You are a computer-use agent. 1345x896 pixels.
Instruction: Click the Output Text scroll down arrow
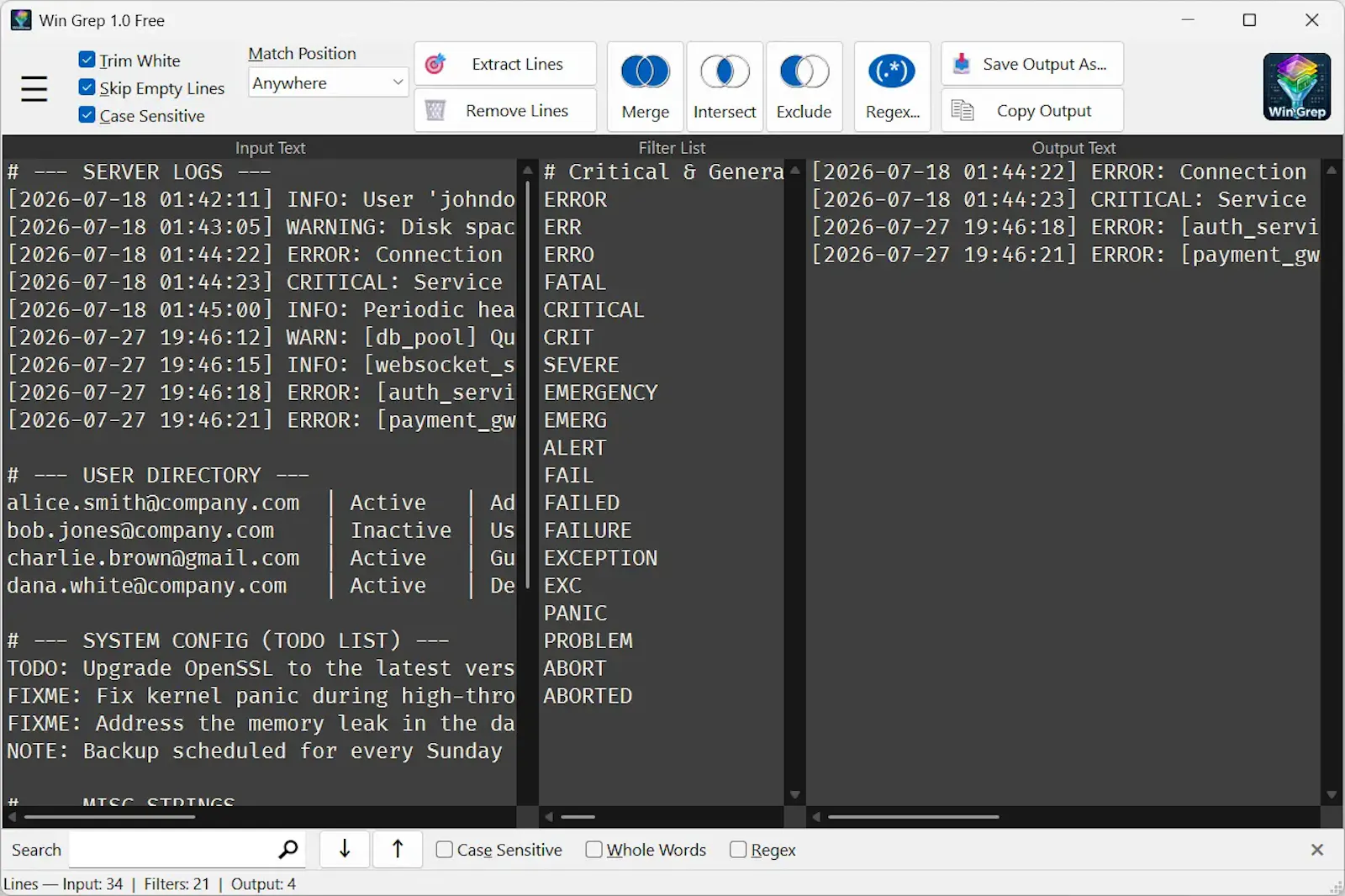tap(1332, 795)
